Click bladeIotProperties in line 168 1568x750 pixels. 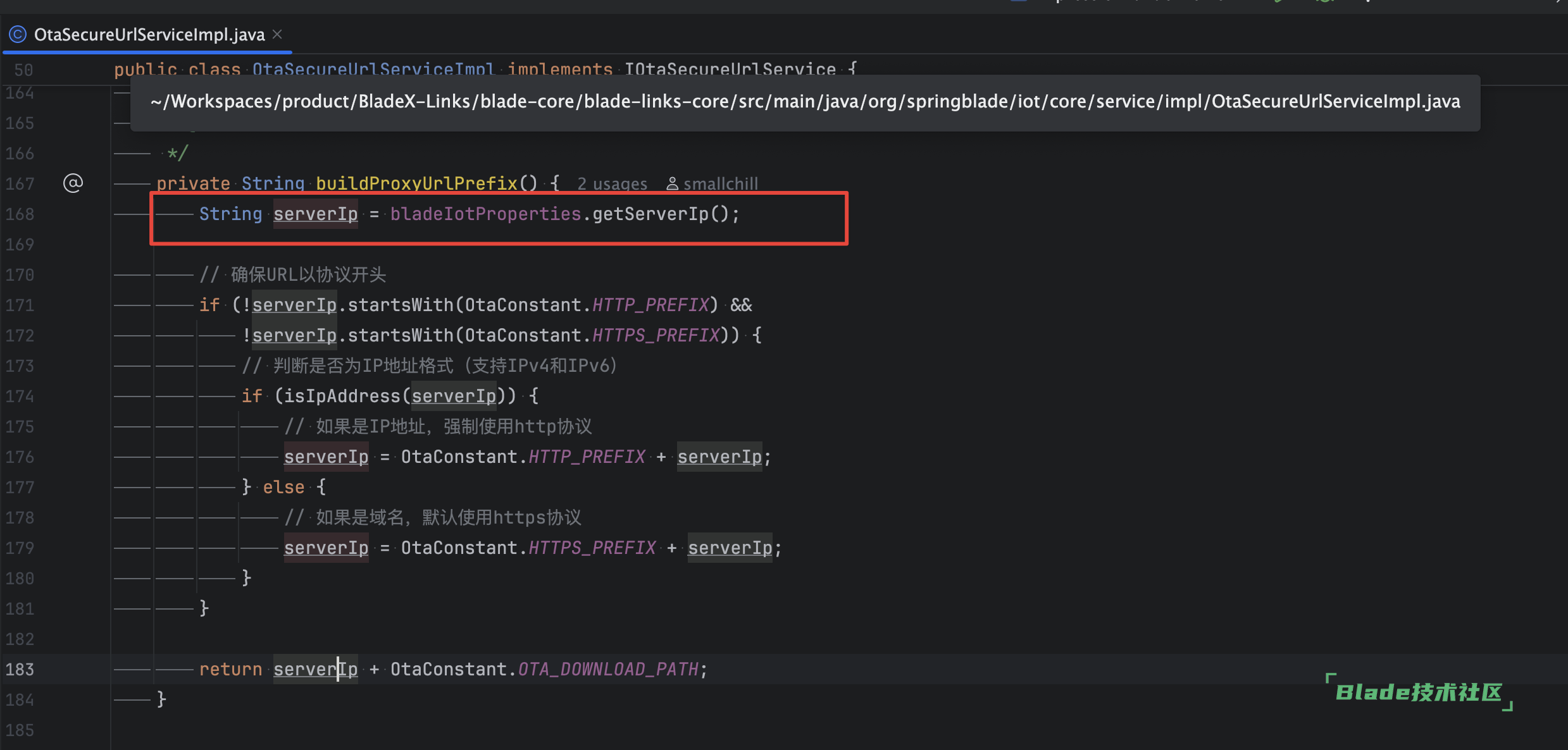click(x=485, y=214)
